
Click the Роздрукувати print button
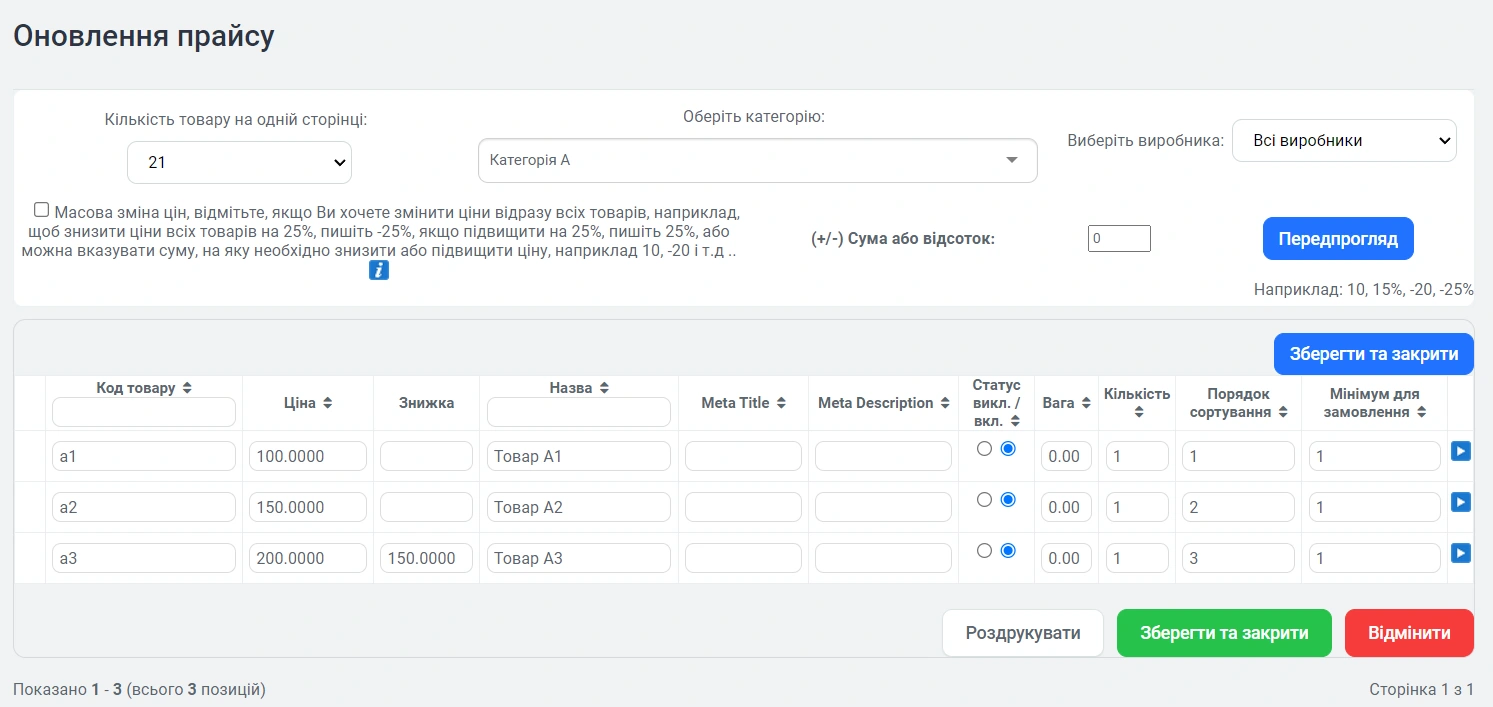coord(1022,633)
